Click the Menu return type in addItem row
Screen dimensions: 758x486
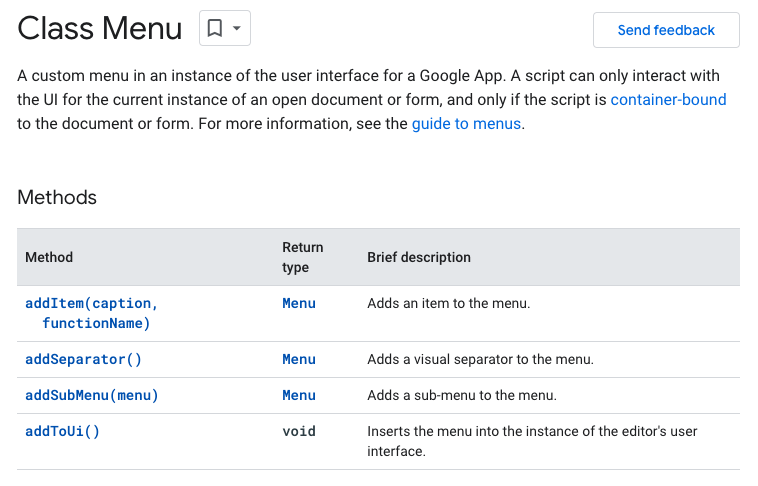tap(299, 303)
